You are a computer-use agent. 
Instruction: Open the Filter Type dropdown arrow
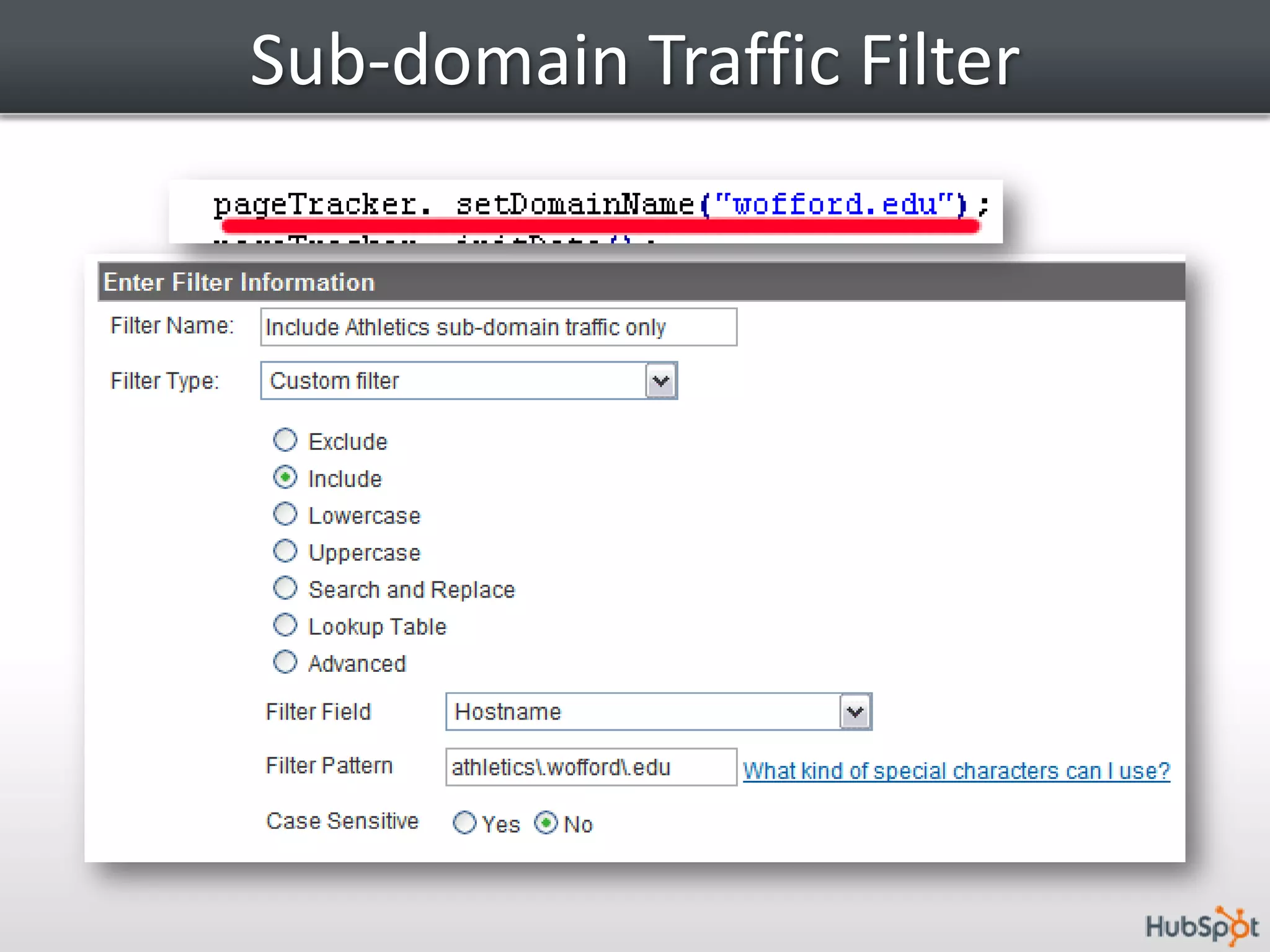point(661,381)
